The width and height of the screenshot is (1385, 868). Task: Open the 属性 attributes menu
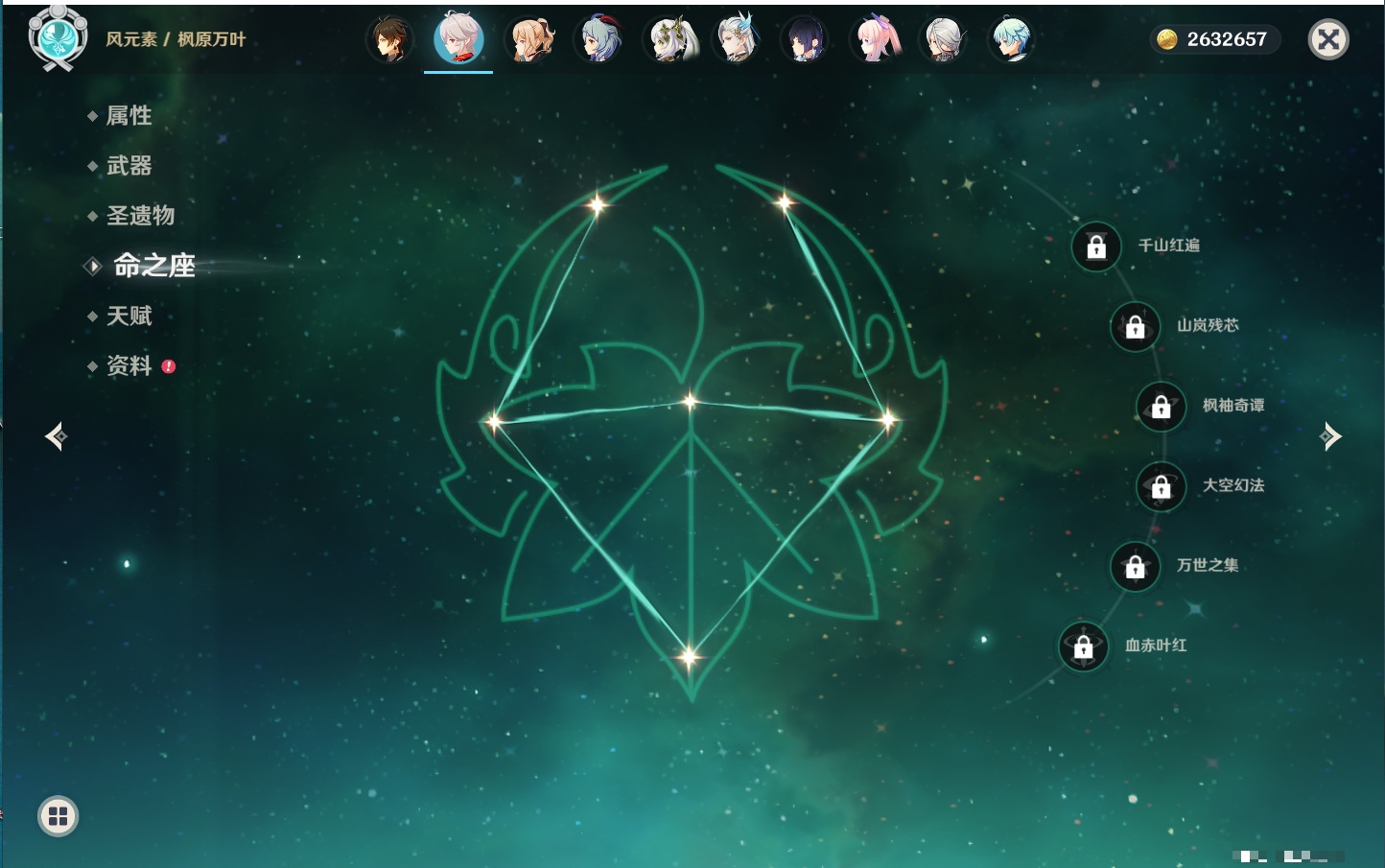[129, 116]
